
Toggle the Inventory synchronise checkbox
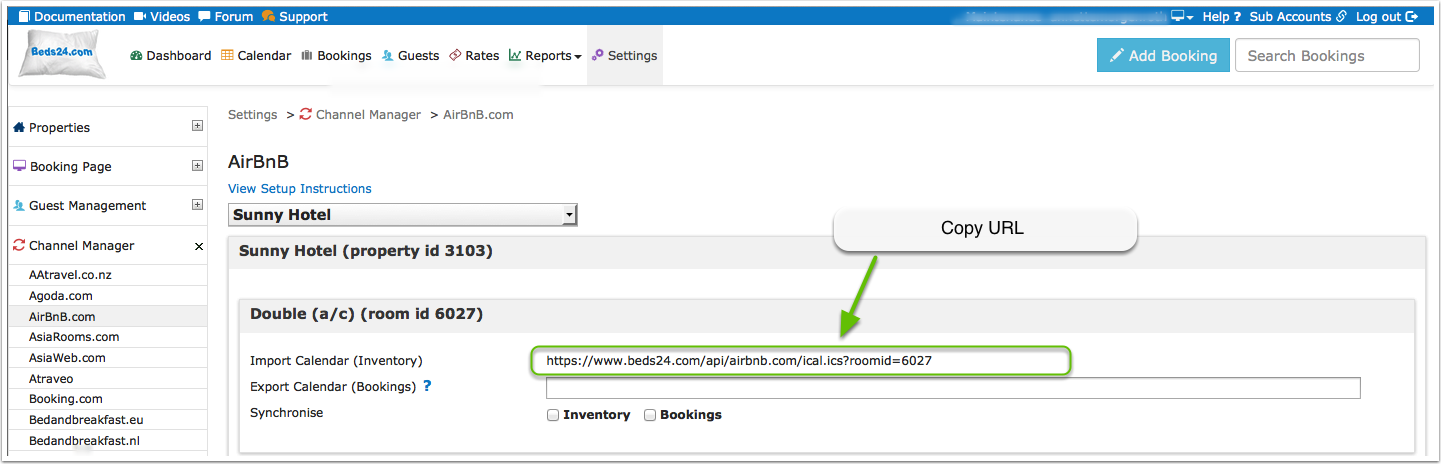pos(553,415)
